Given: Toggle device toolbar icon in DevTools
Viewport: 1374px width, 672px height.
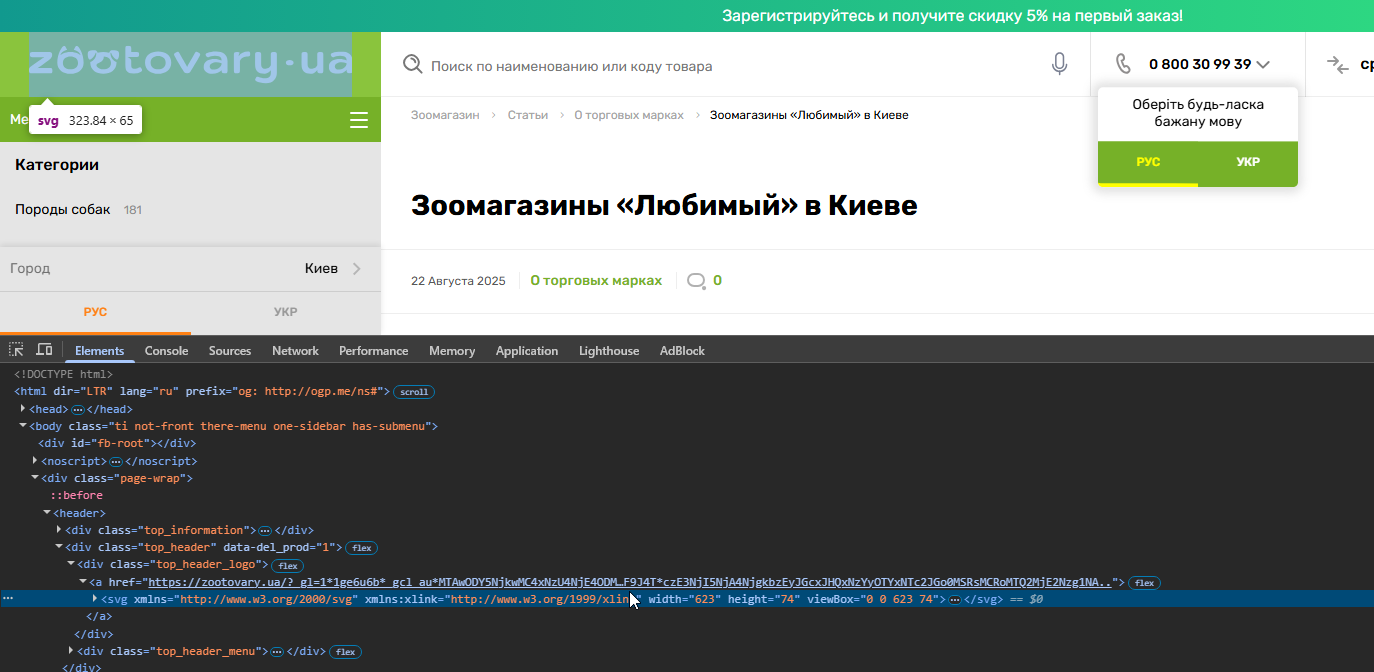Looking at the screenshot, I should [44, 350].
